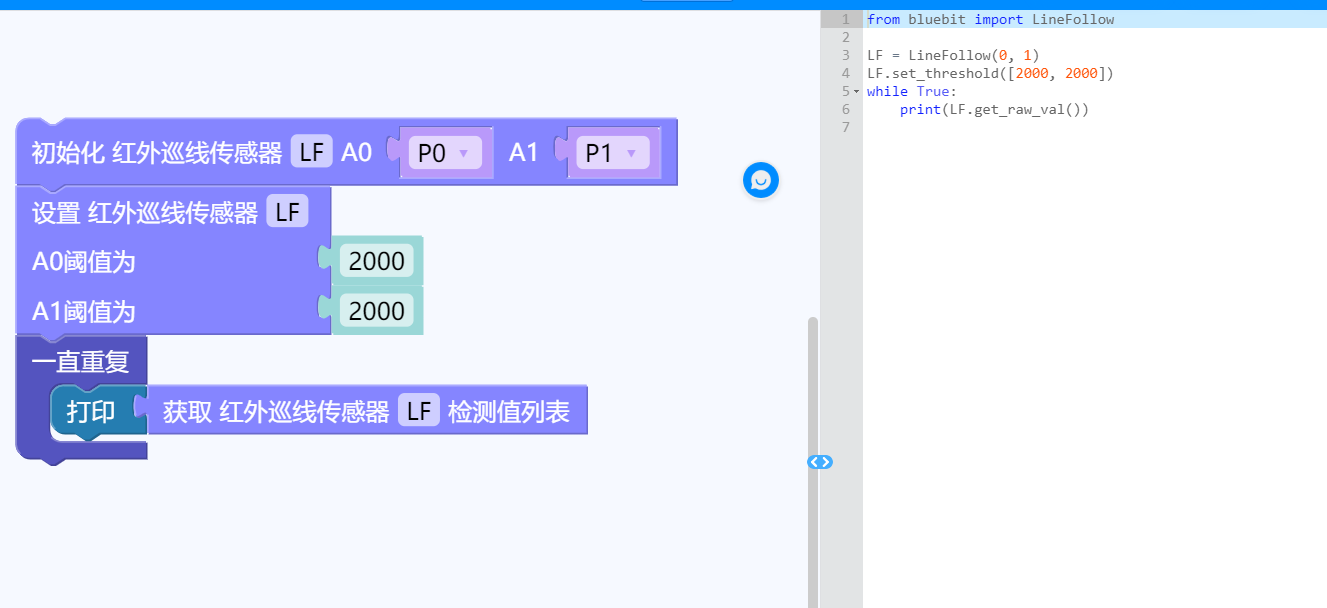Click the blue splitter handle beside the code panel
1327x608 pixels.
pos(820,462)
